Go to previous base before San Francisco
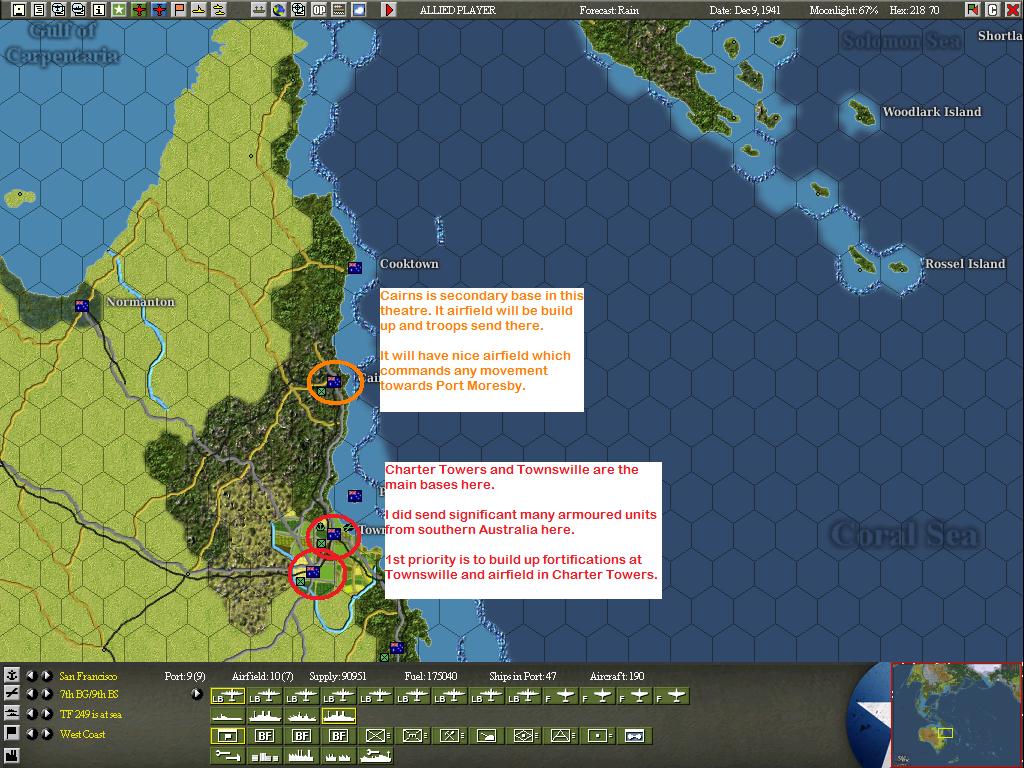 [x=31, y=675]
